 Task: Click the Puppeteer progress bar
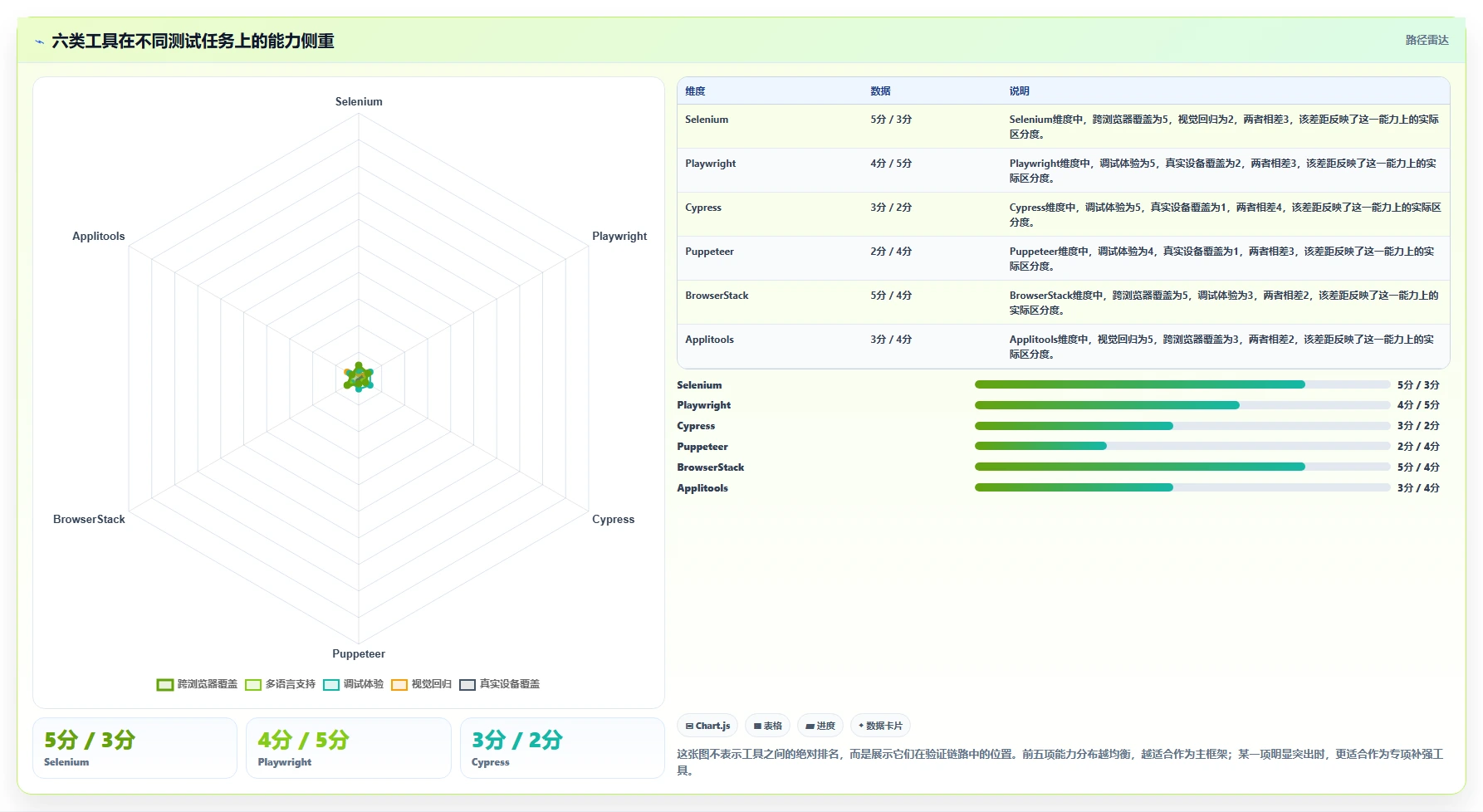coord(1182,446)
